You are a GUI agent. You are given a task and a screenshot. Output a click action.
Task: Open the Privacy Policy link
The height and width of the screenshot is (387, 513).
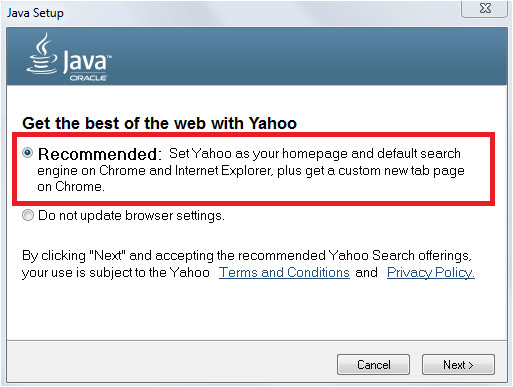[431, 273]
